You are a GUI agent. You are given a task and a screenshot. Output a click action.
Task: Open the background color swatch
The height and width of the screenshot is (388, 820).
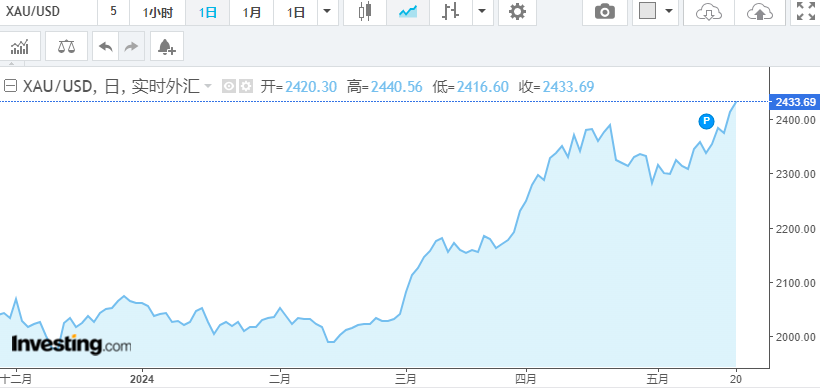click(x=647, y=12)
